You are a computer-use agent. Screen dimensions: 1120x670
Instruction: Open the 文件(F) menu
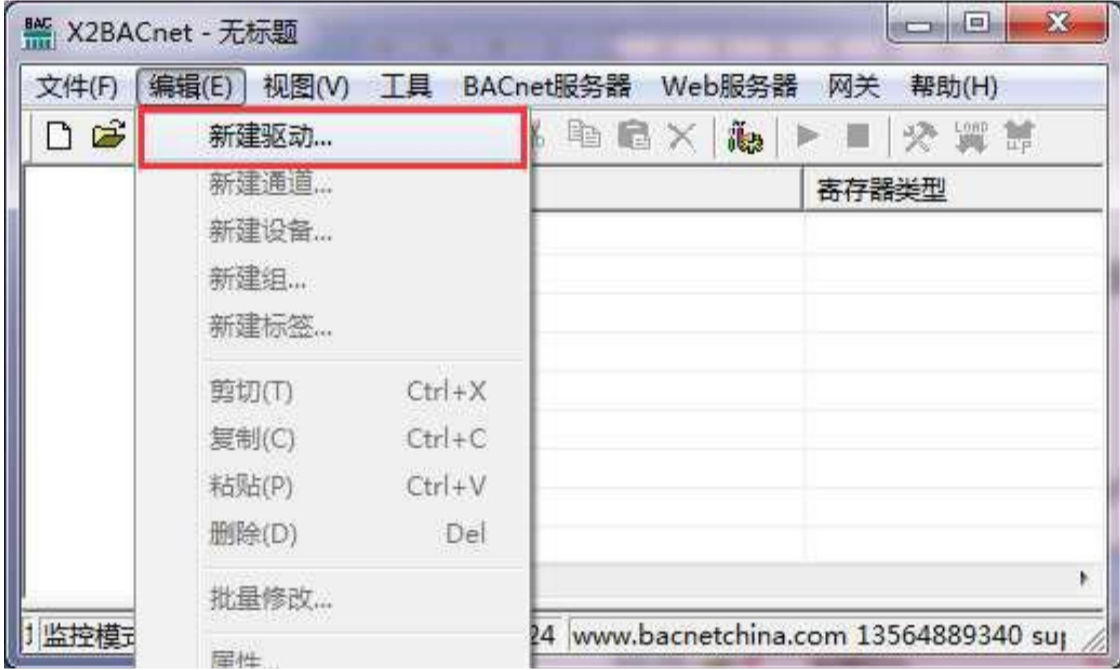click(76, 87)
